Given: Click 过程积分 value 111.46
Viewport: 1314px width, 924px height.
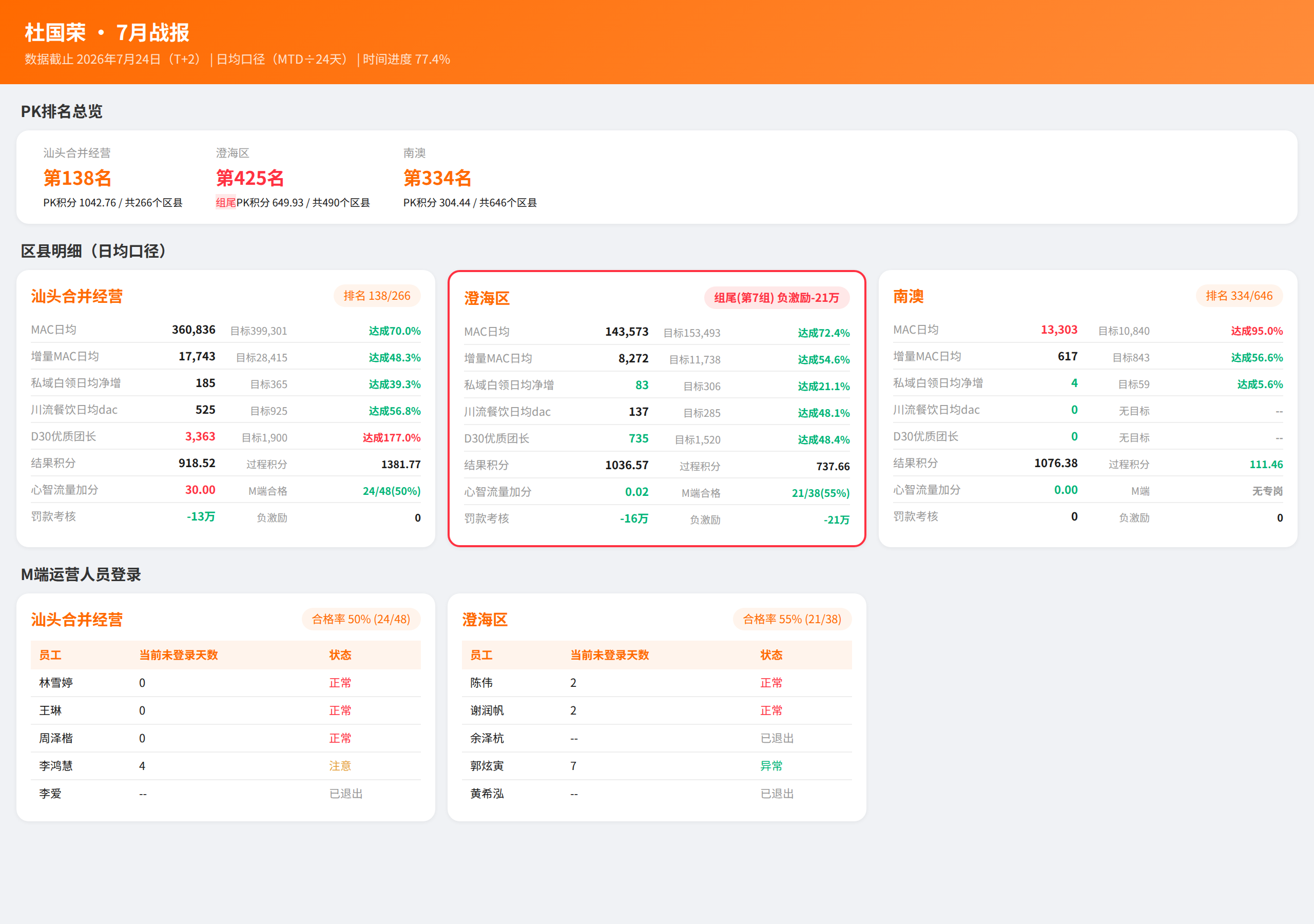Looking at the screenshot, I should coord(1266,464).
